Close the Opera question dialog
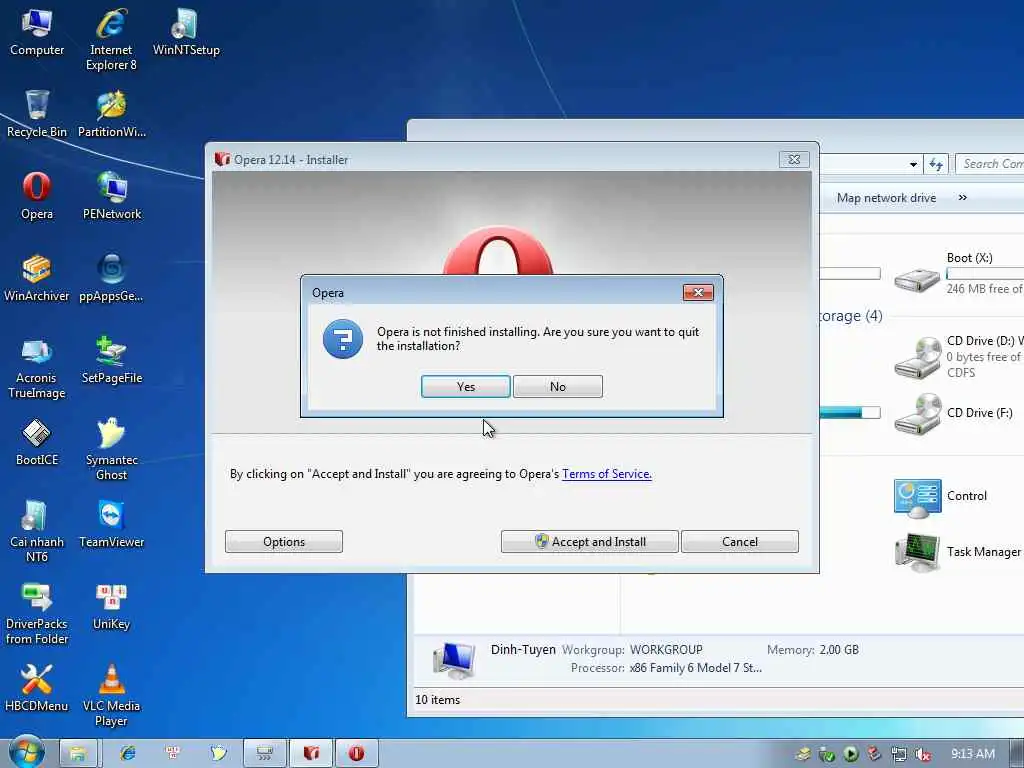The height and width of the screenshot is (768, 1024). point(698,293)
